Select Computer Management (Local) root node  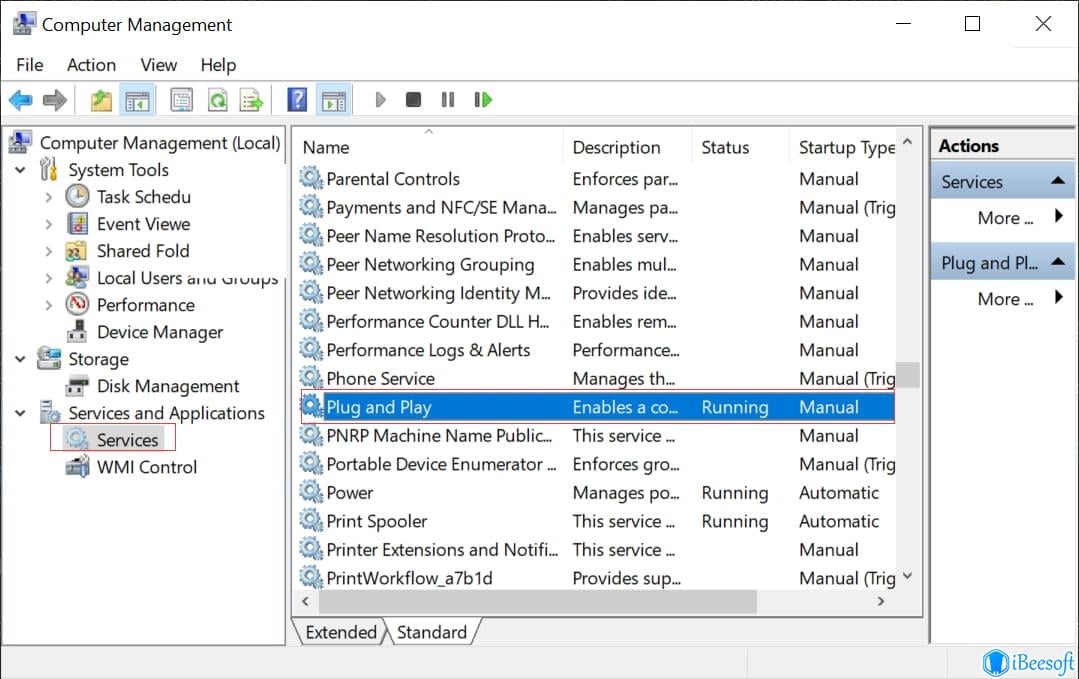pos(160,142)
